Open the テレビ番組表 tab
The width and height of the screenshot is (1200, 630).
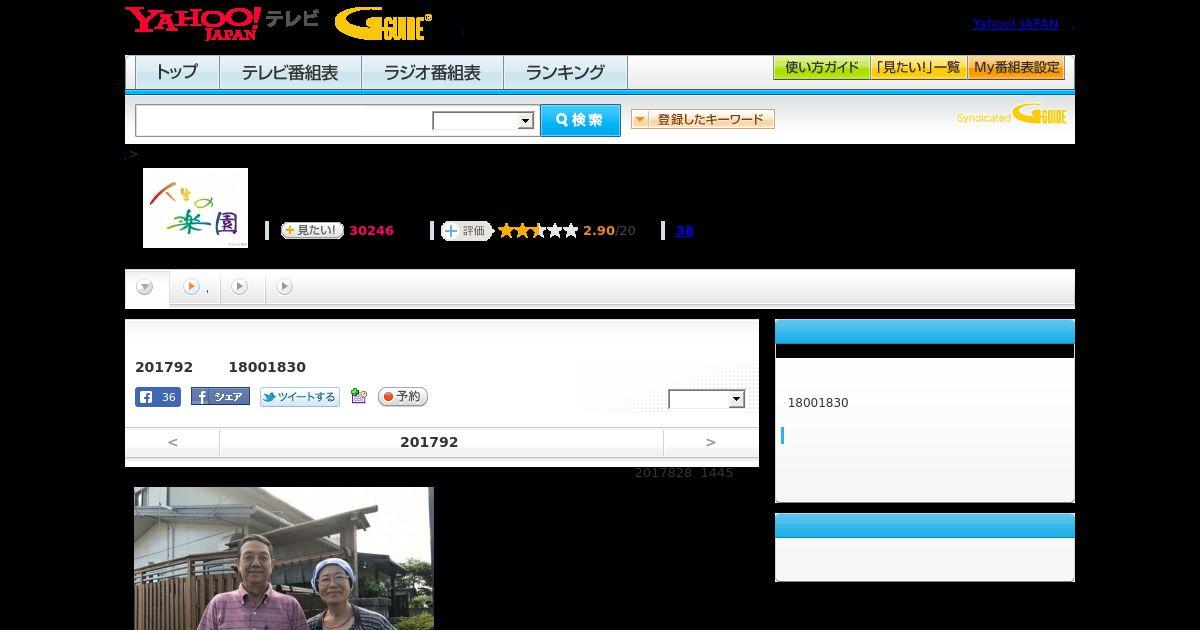[x=290, y=72]
